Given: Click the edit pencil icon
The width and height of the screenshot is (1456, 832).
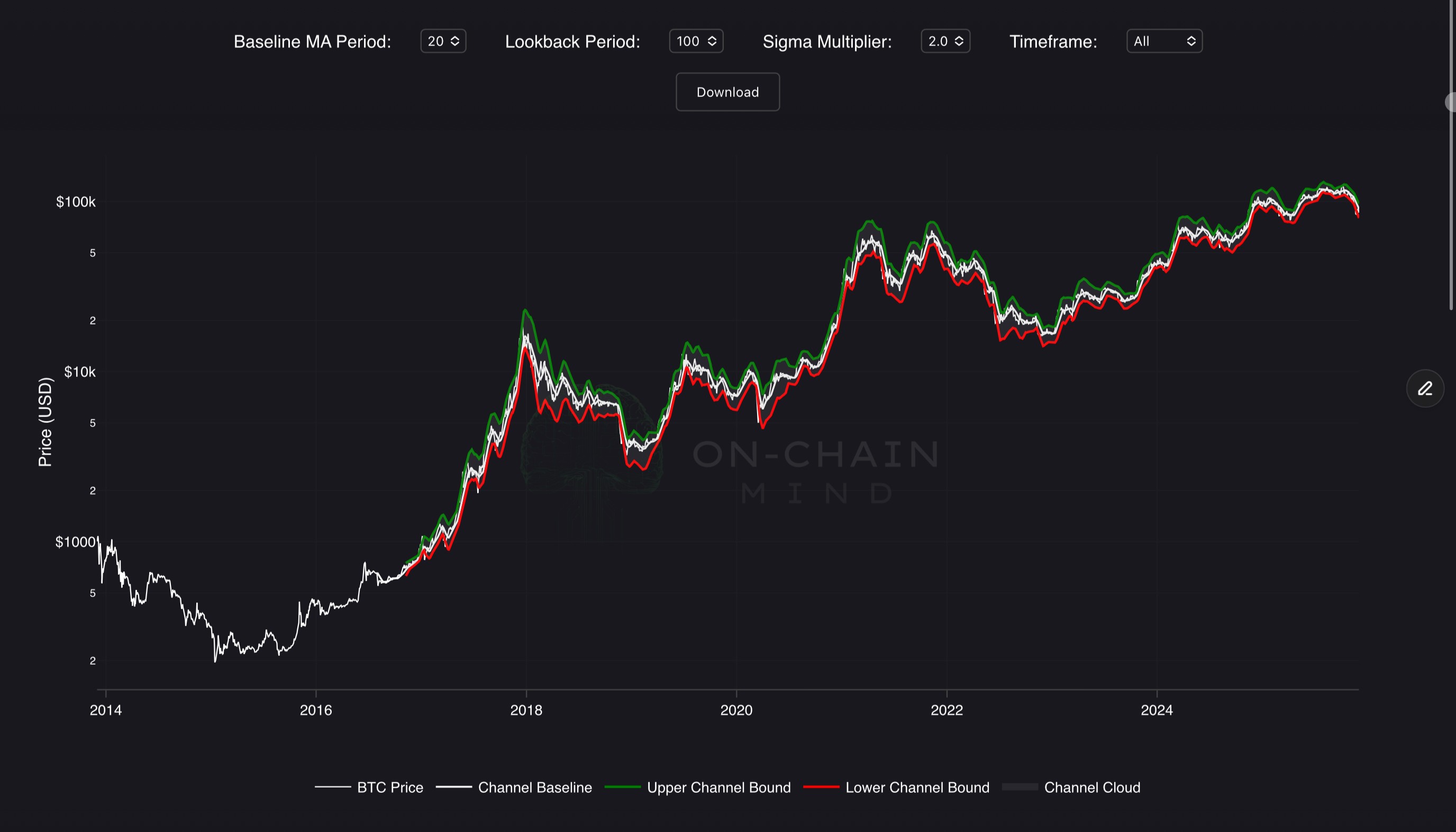Looking at the screenshot, I should (1425, 388).
